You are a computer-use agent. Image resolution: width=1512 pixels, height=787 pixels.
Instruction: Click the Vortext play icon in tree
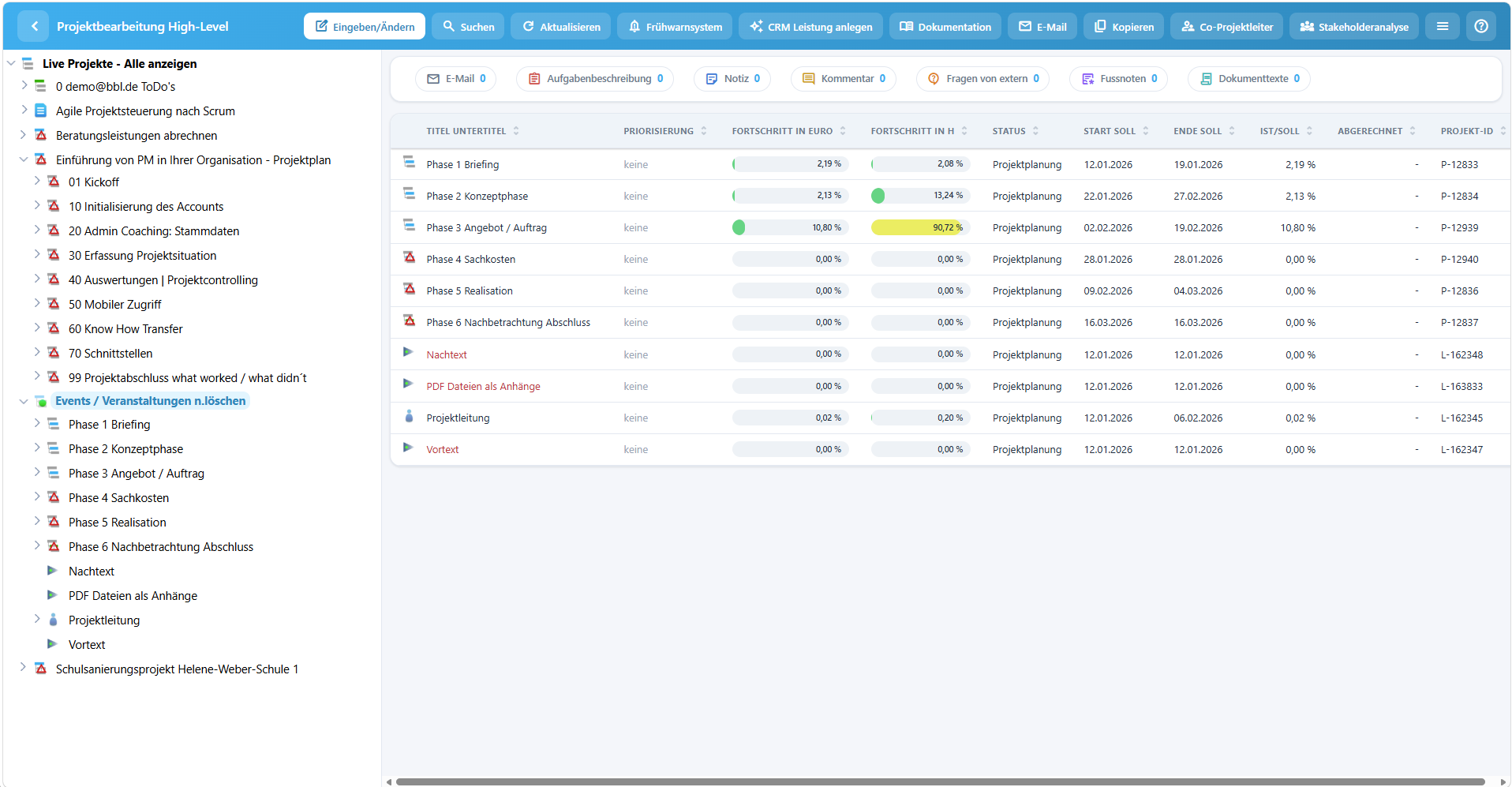coord(53,644)
